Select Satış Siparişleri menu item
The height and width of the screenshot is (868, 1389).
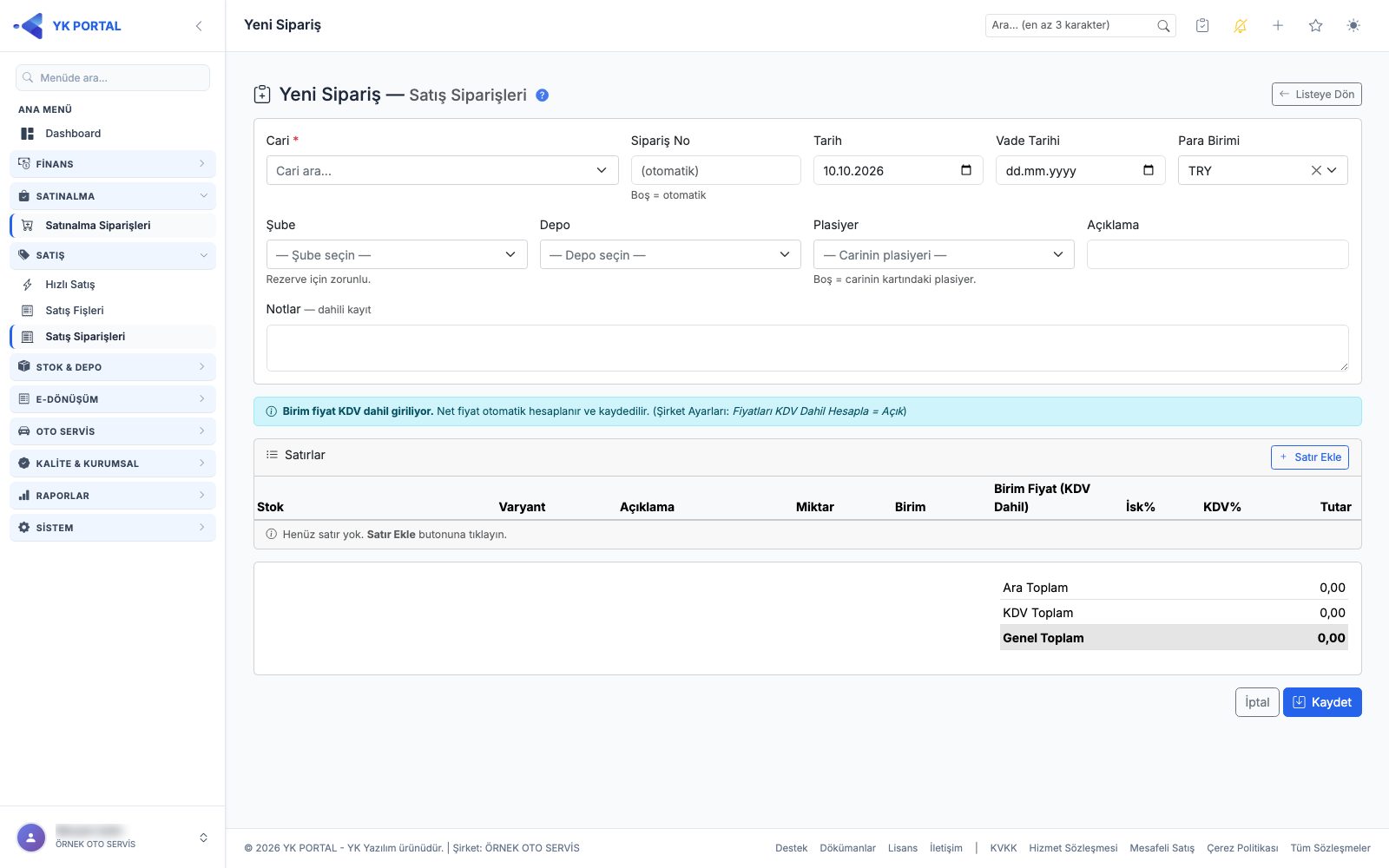113,337
